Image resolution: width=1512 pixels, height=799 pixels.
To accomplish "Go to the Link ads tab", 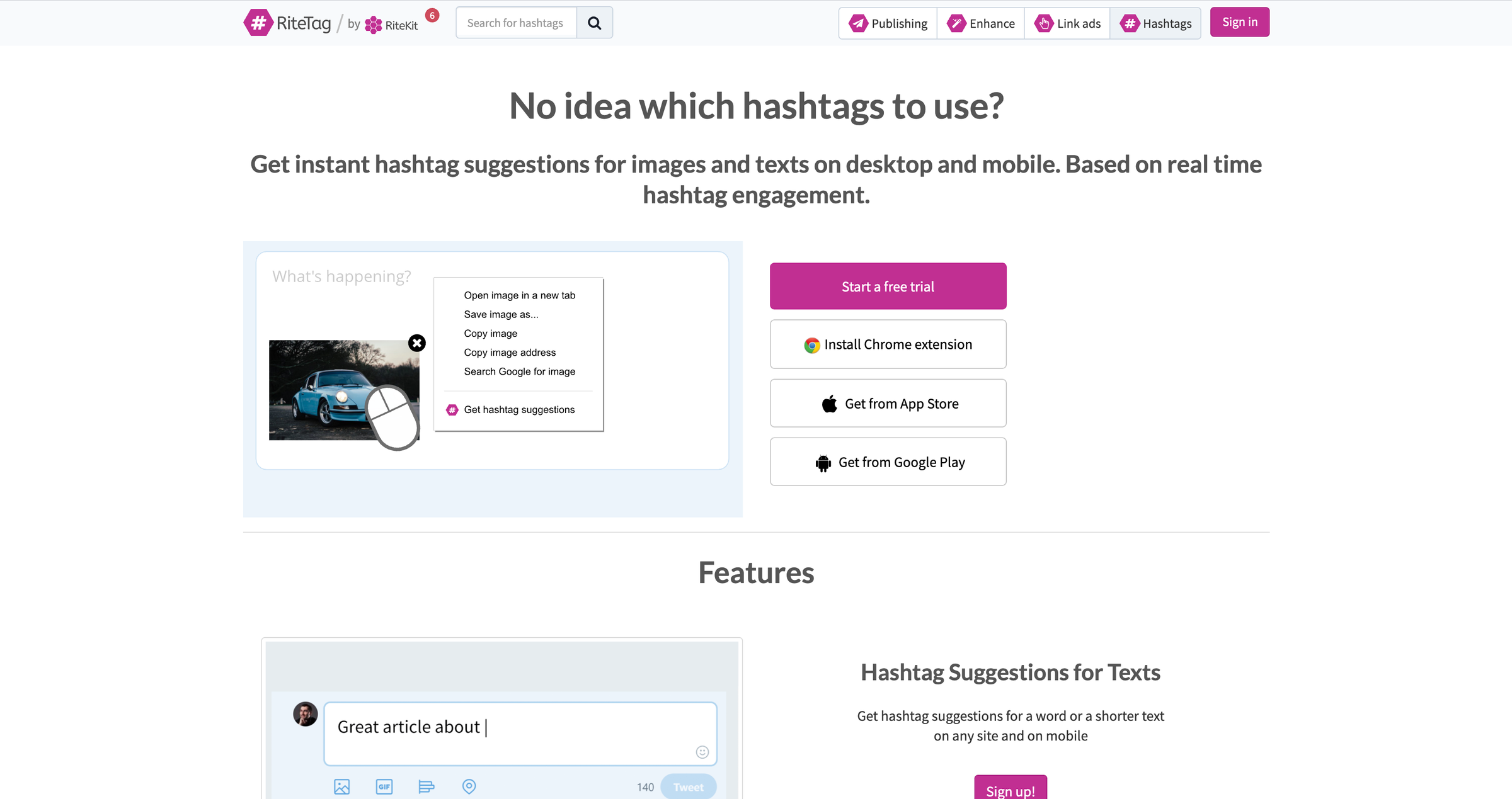I will click(x=1067, y=23).
